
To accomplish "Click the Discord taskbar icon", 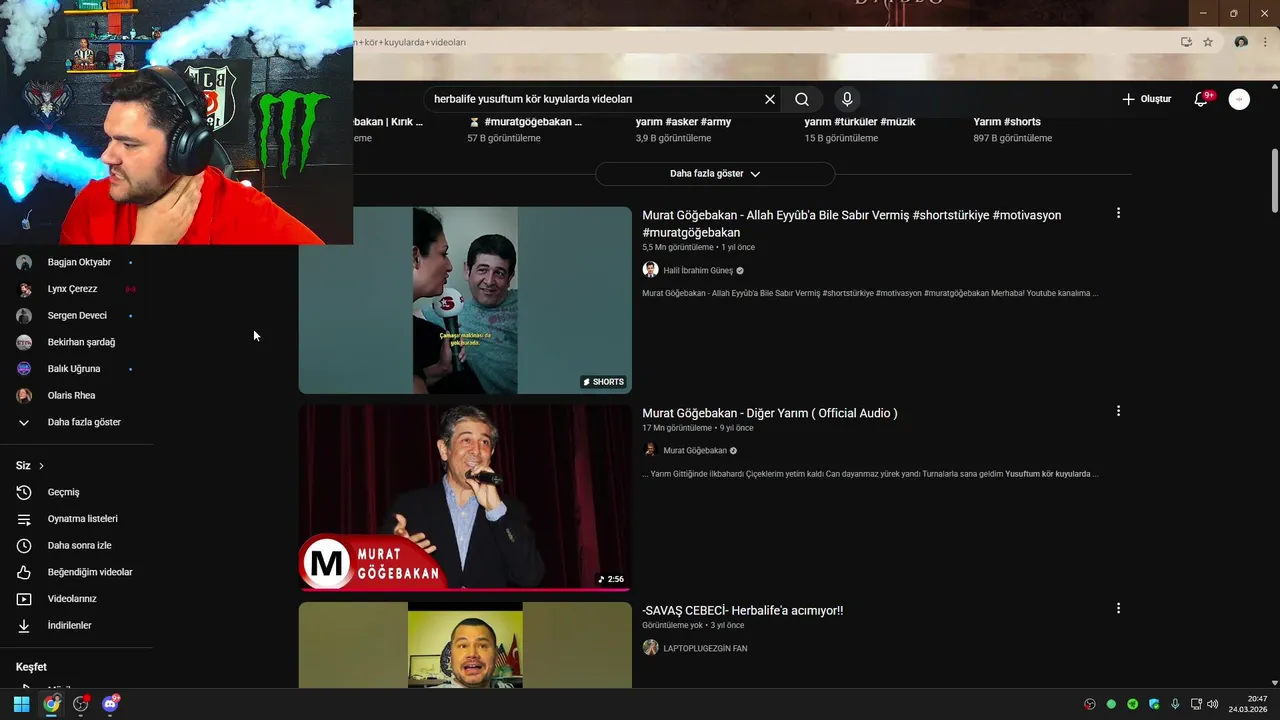I will click(x=110, y=704).
